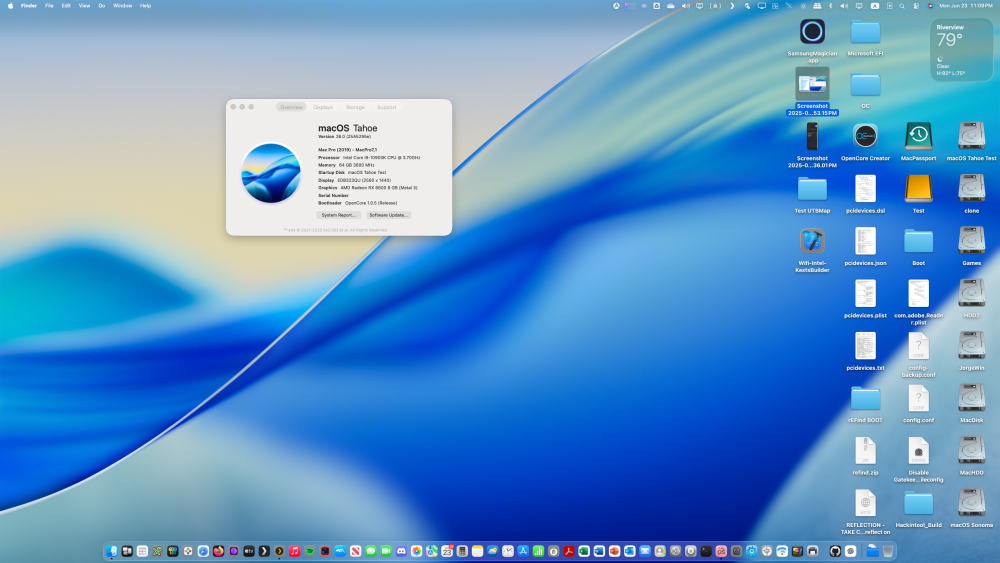1000x563 pixels.
Task: Launch Microsoft PowerPoint from dock
Action: pos(614,551)
